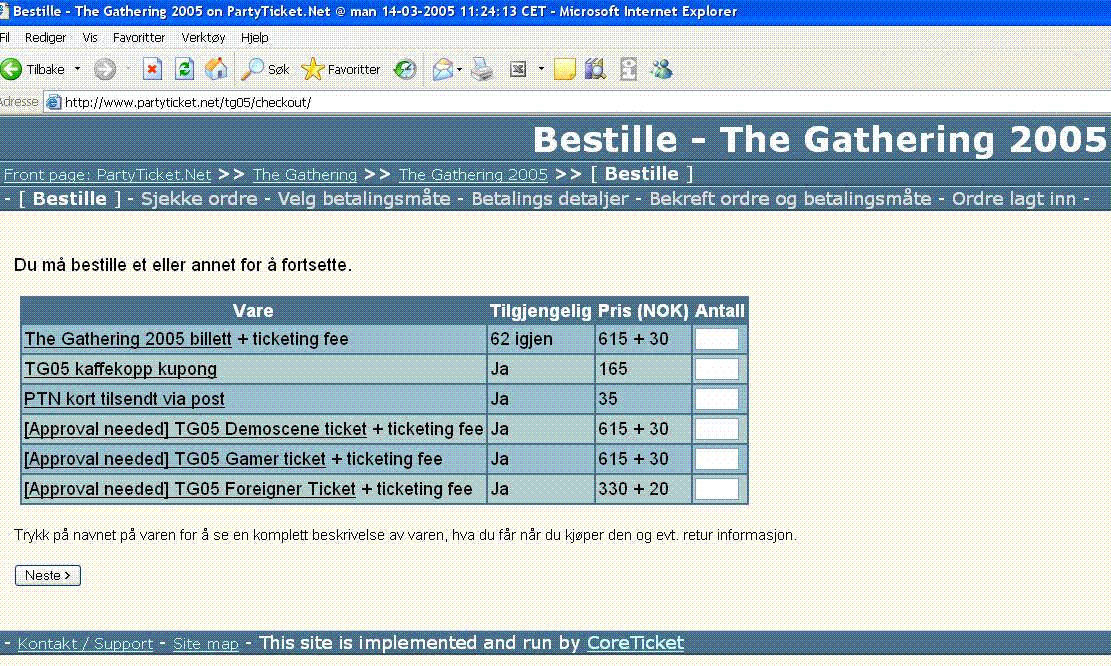1111x666 pixels.
Task: Open the Messenger people icon
Action: 662,69
